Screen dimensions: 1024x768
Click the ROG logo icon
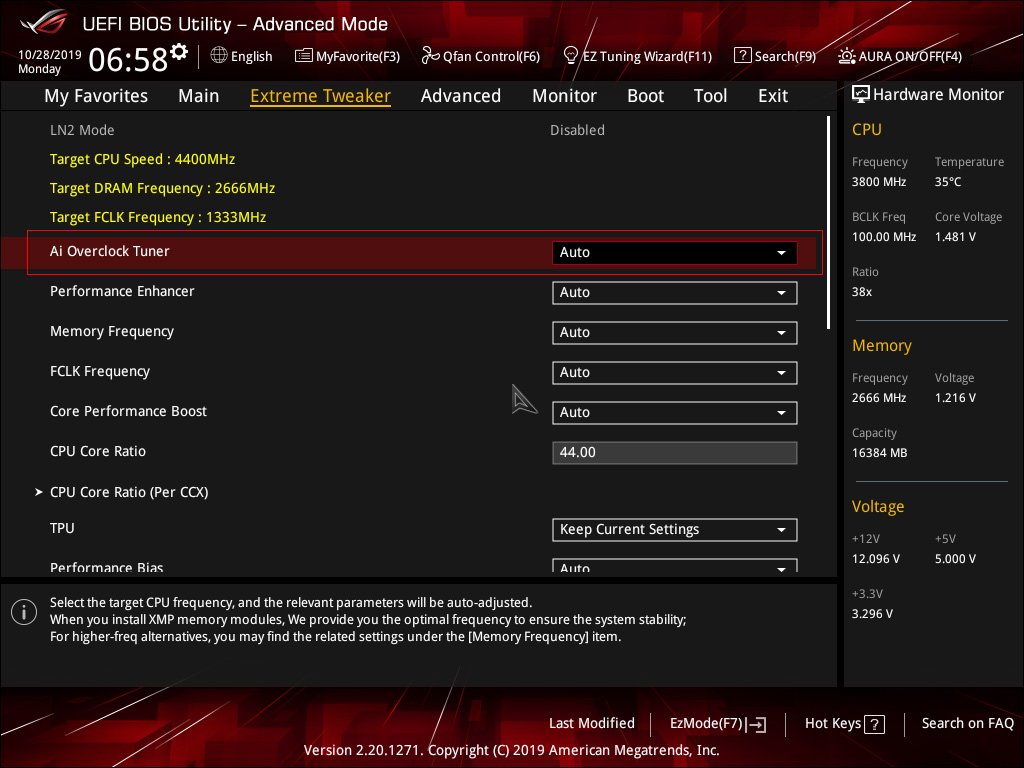[x=43, y=23]
